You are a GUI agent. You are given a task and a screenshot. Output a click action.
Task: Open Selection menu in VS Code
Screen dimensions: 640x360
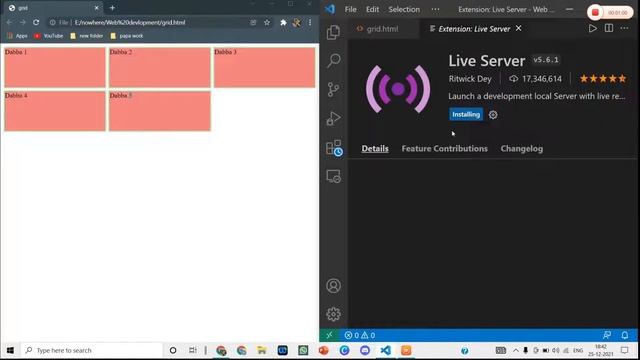tap(404, 9)
